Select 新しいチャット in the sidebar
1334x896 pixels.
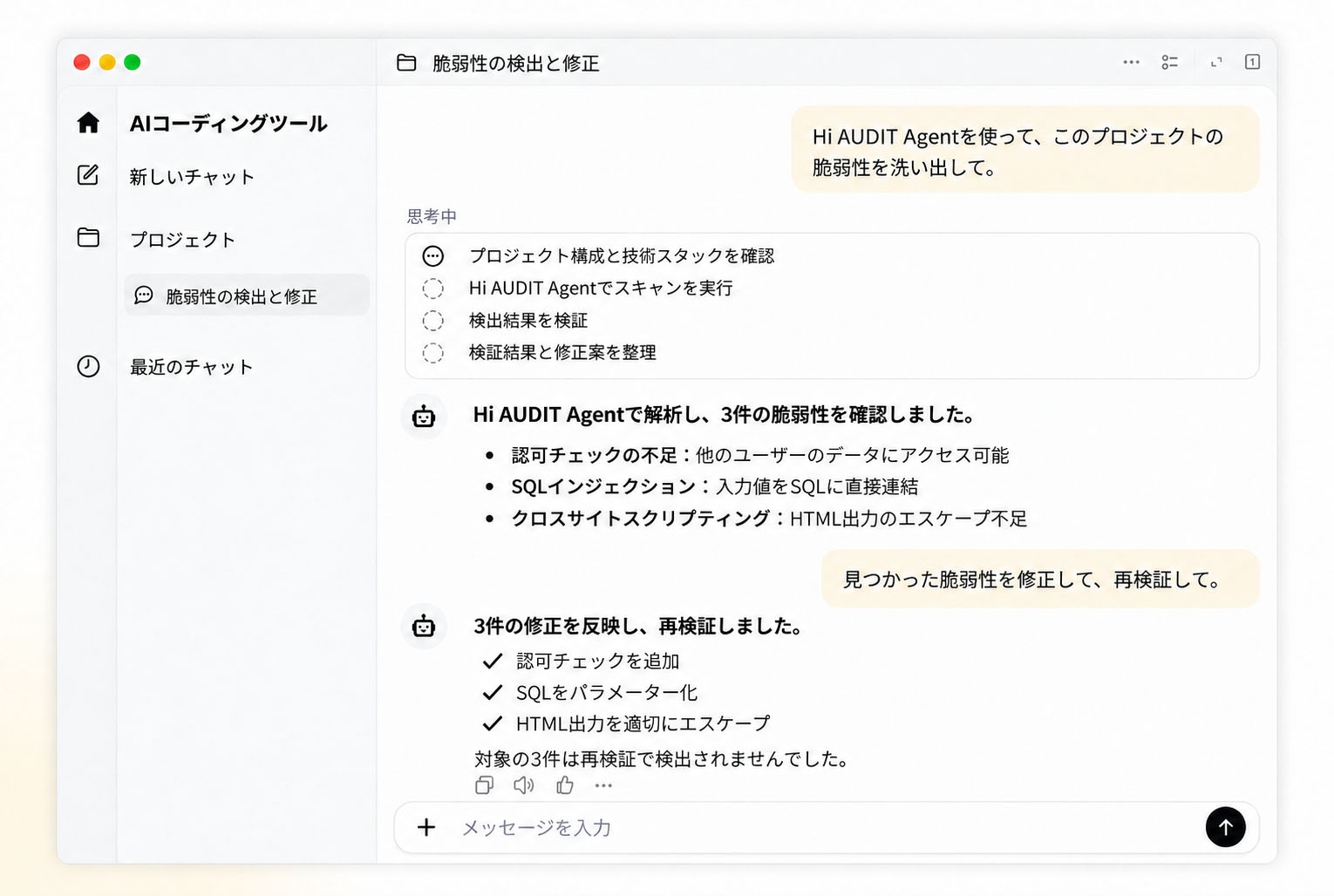click(192, 177)
